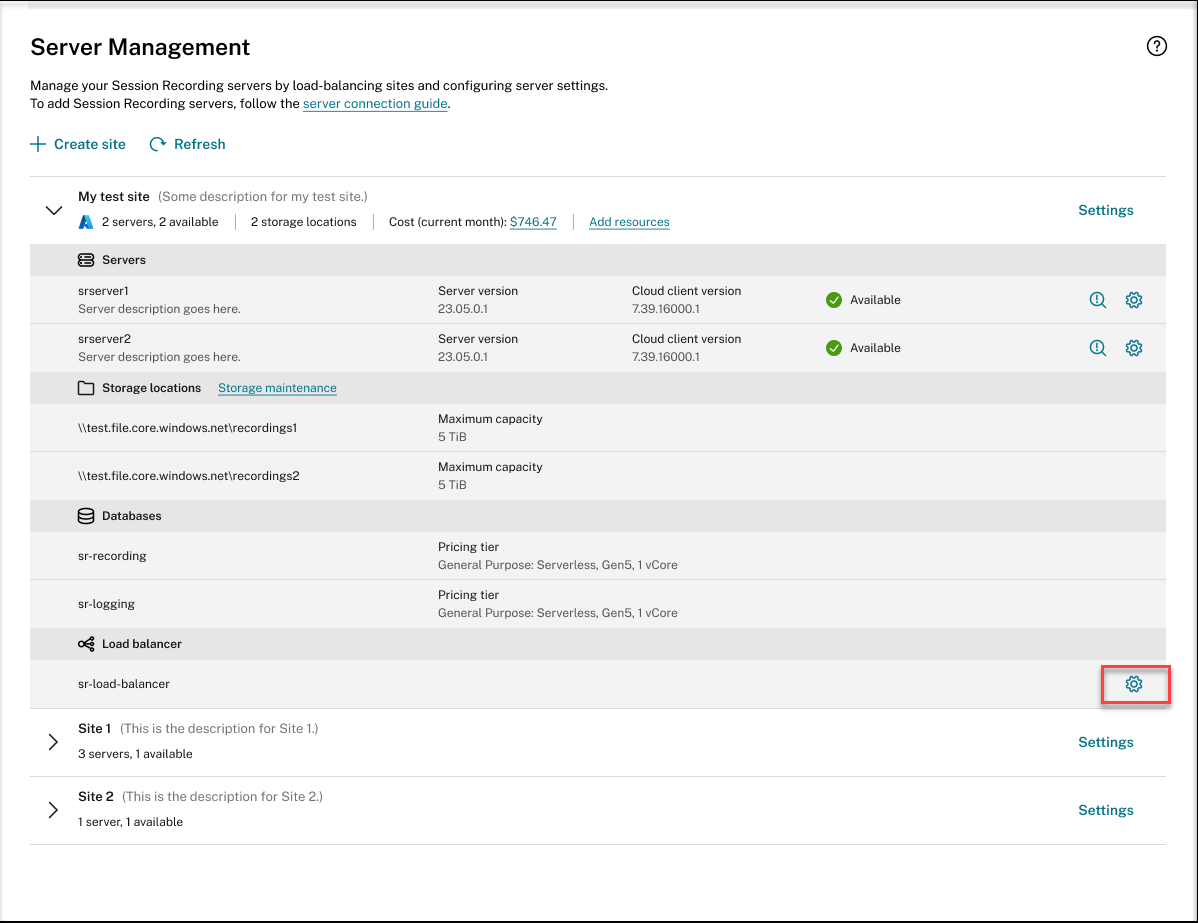The image size is (1198, 923).
Task: Select the sr-recording database row
Action: 112,556
